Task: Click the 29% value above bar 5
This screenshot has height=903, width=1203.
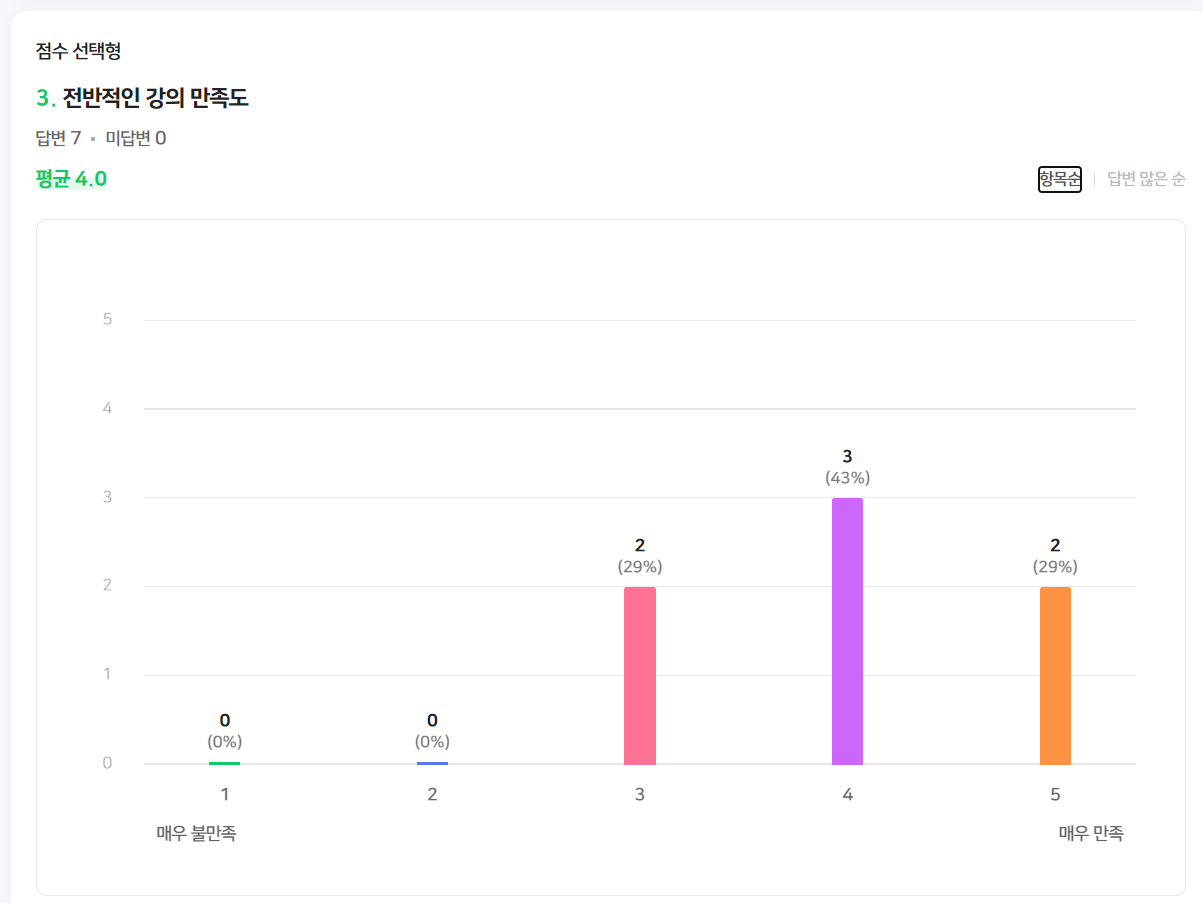Action: point(1055,566)
